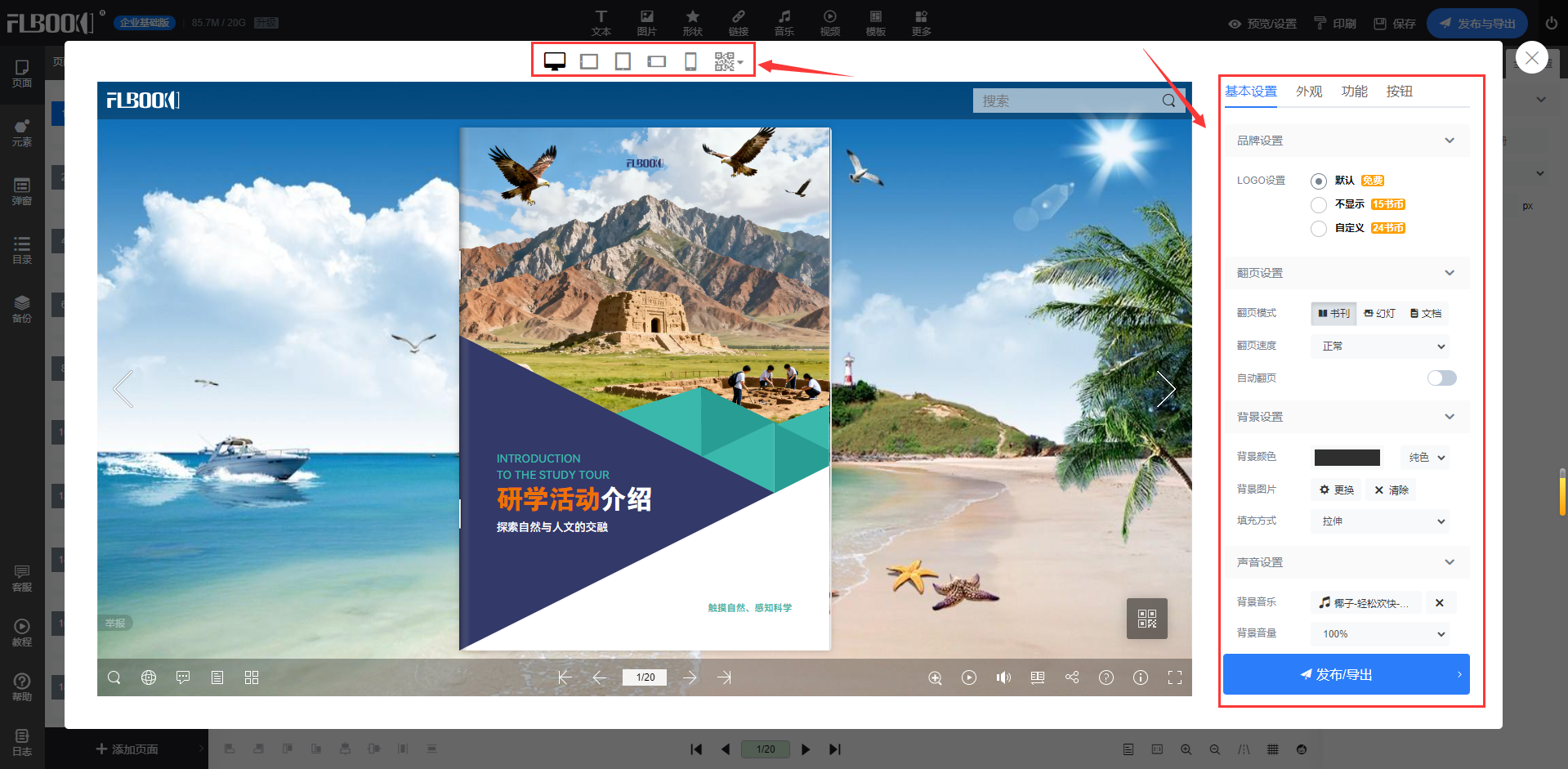The height and width of the screenshot is (769, 1568).
Task: Select the desktop monitor preview icon
Action: tap(555, 61)
